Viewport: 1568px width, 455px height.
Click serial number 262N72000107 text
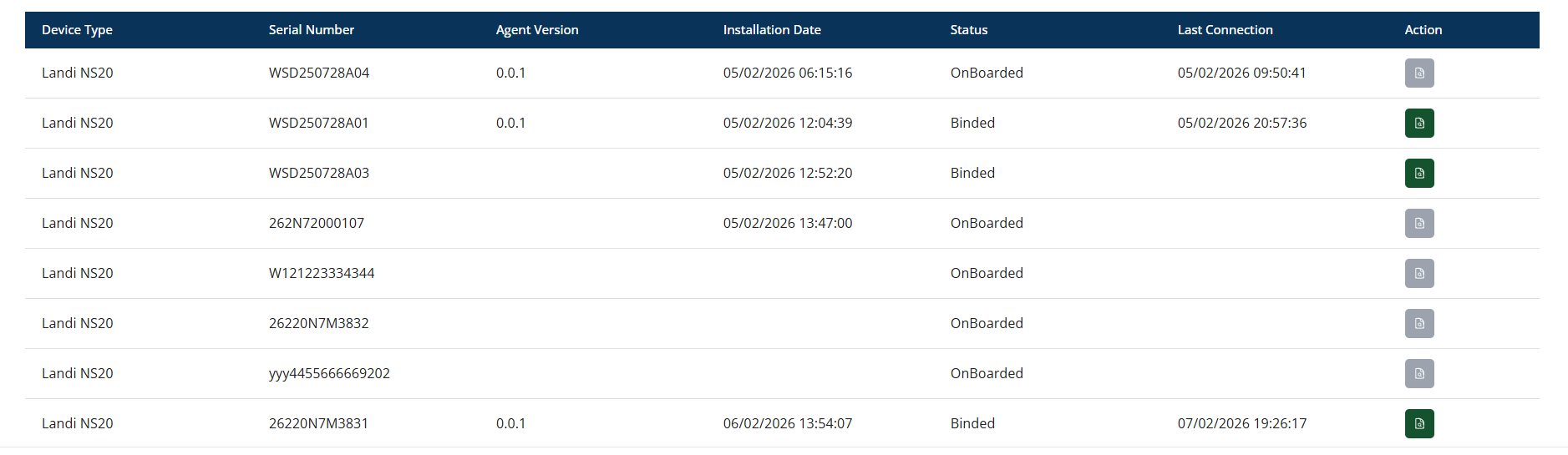pyautogui.click(x=316, y=224)
